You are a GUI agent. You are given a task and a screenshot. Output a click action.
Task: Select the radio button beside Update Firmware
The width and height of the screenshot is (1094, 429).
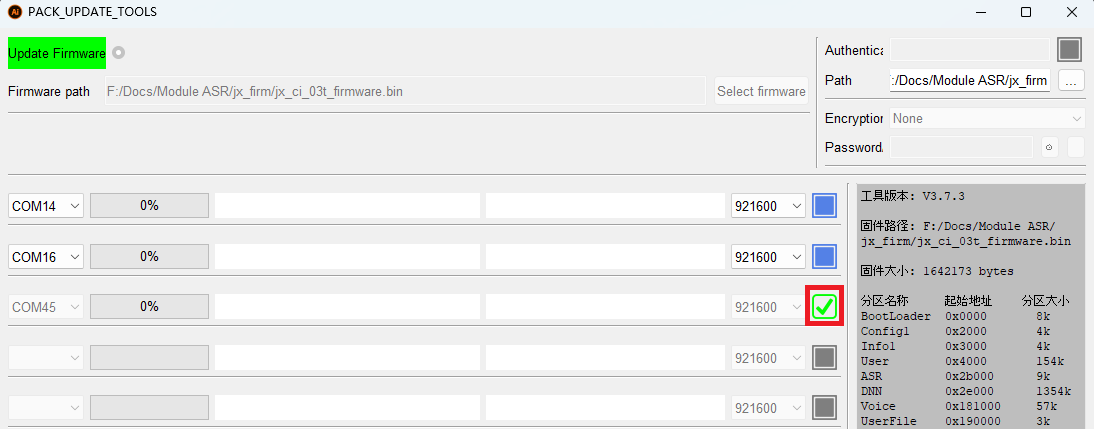[x=119, y=53]
